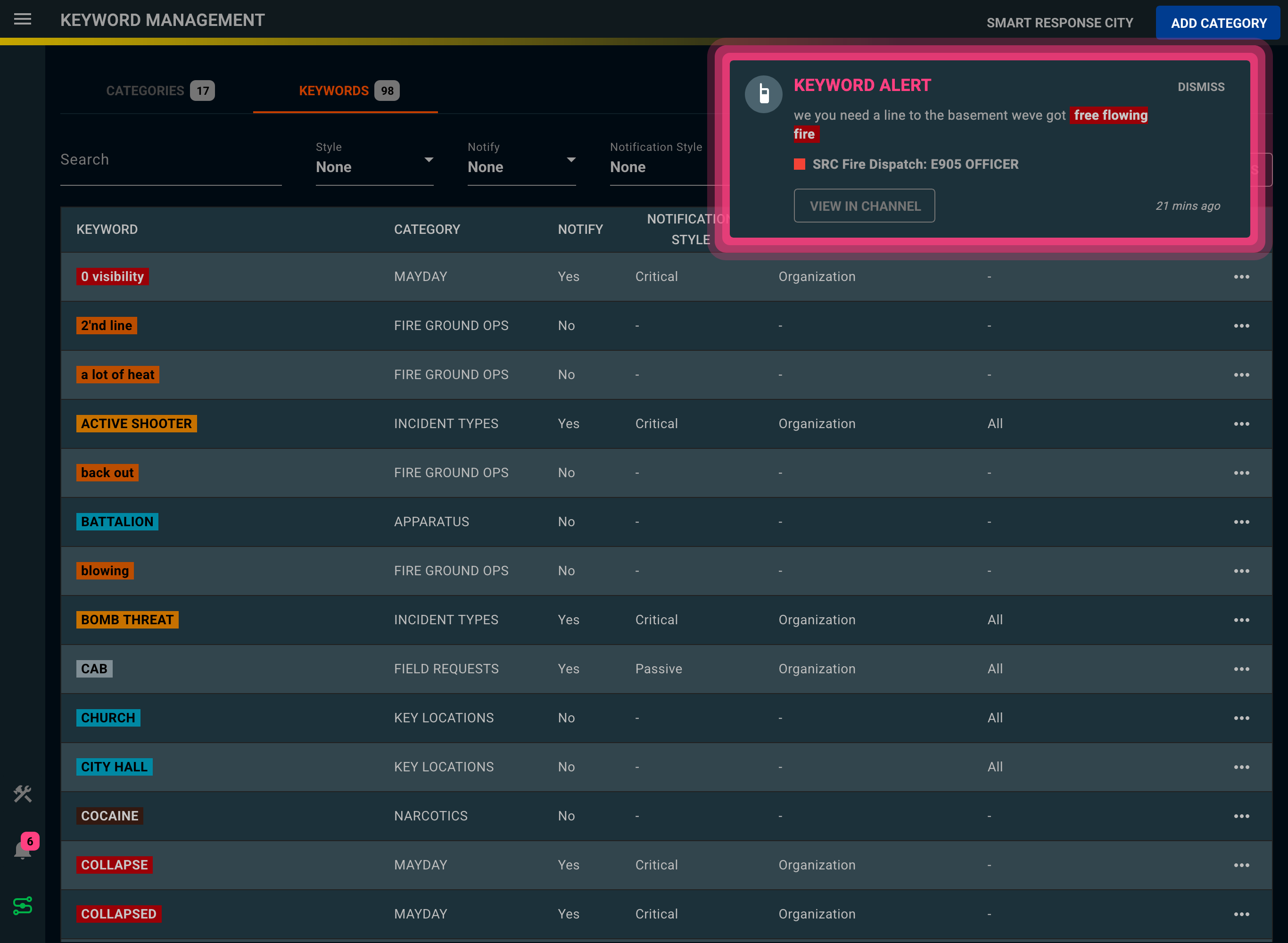Click NARCOTICS category in COCAINE row
Viewport: 1288px width, 943px height.
point(431,817)
